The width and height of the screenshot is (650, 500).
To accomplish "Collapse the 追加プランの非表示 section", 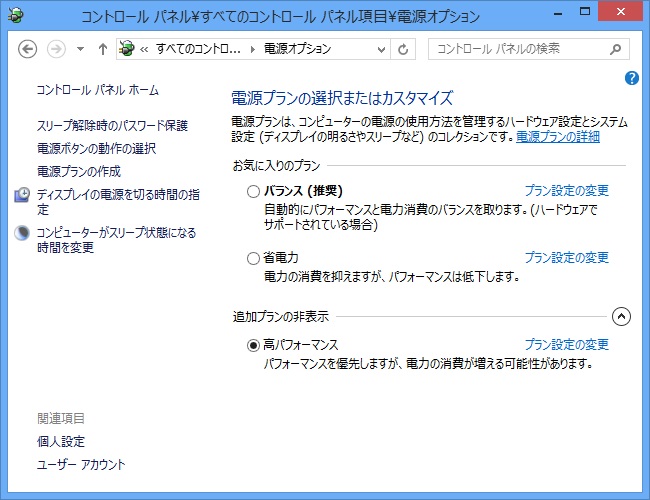I will point(621,317).
